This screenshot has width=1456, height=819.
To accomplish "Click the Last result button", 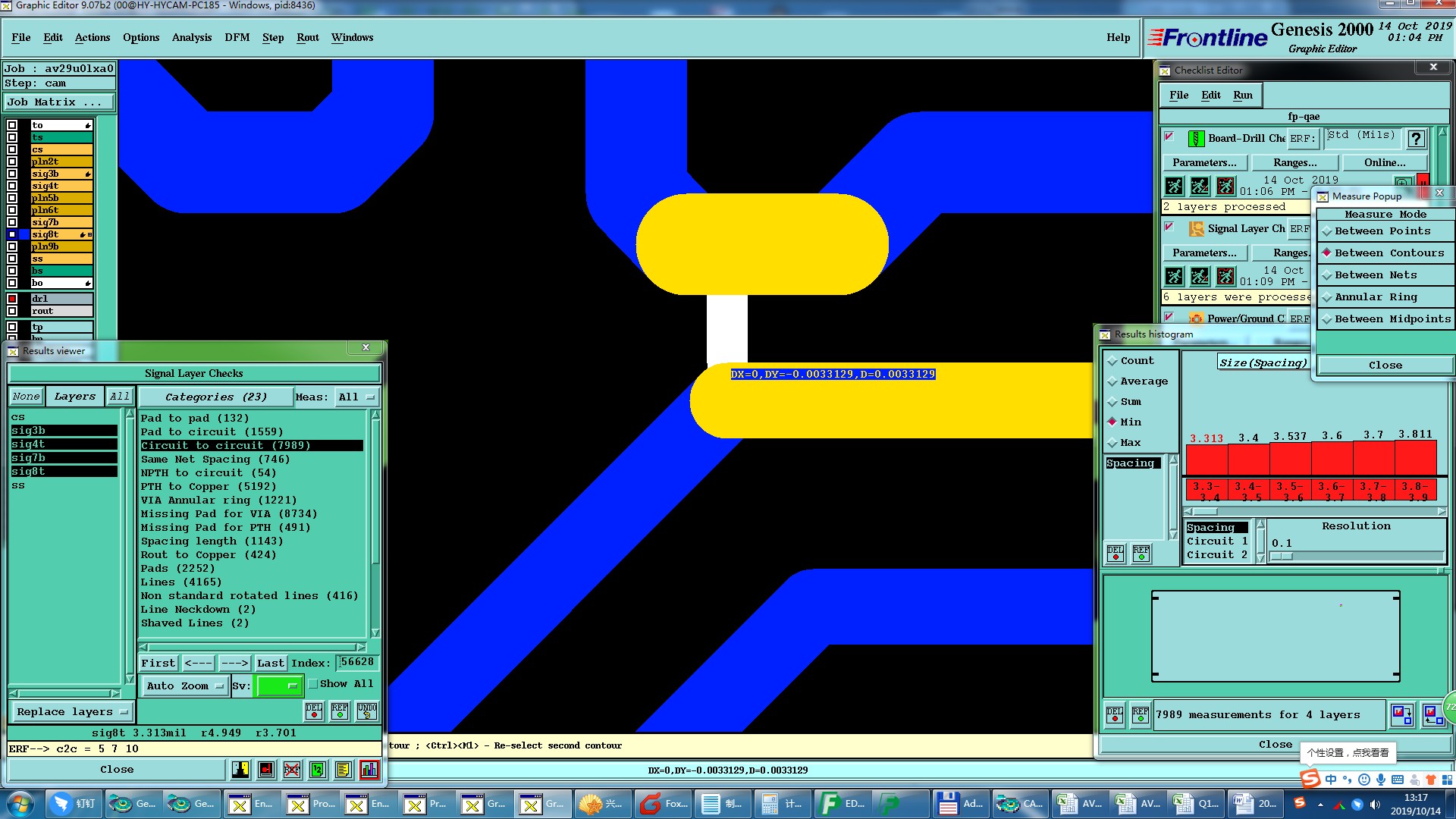I will pos(271,664).
